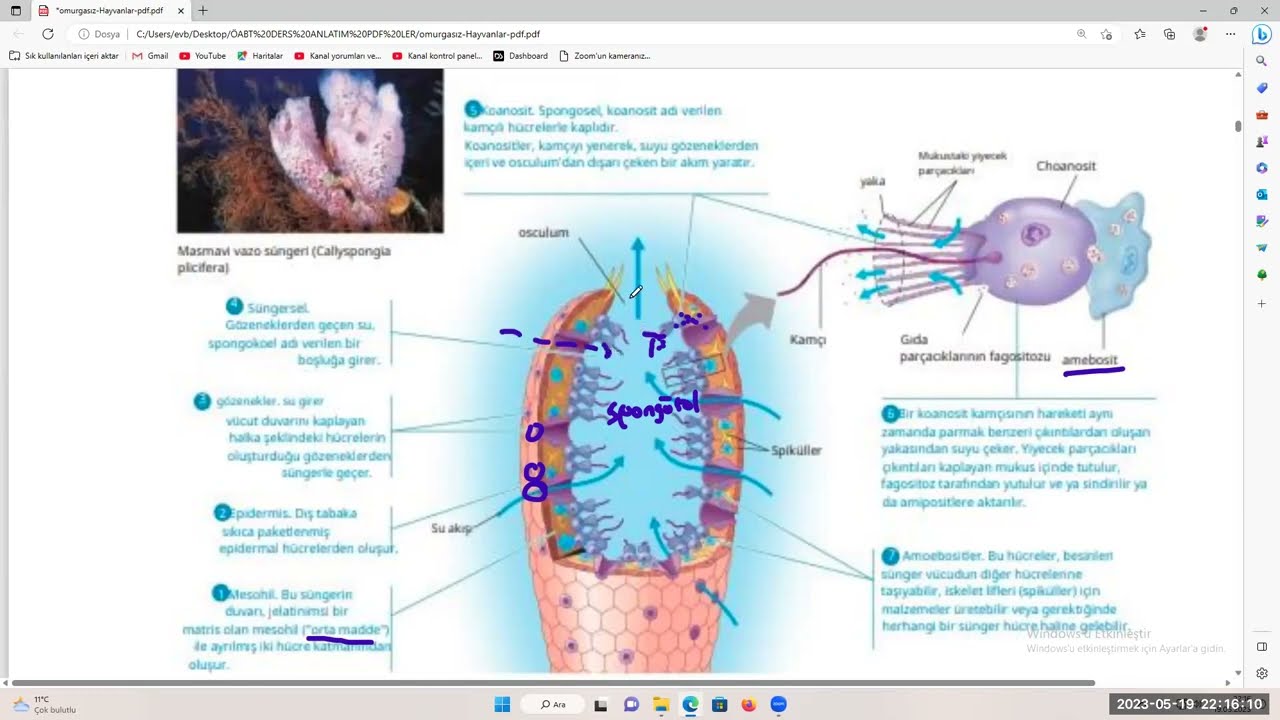Open "Zoom'un kameranız..." bookmark
Screen dimensions: 1280x720
604,56
